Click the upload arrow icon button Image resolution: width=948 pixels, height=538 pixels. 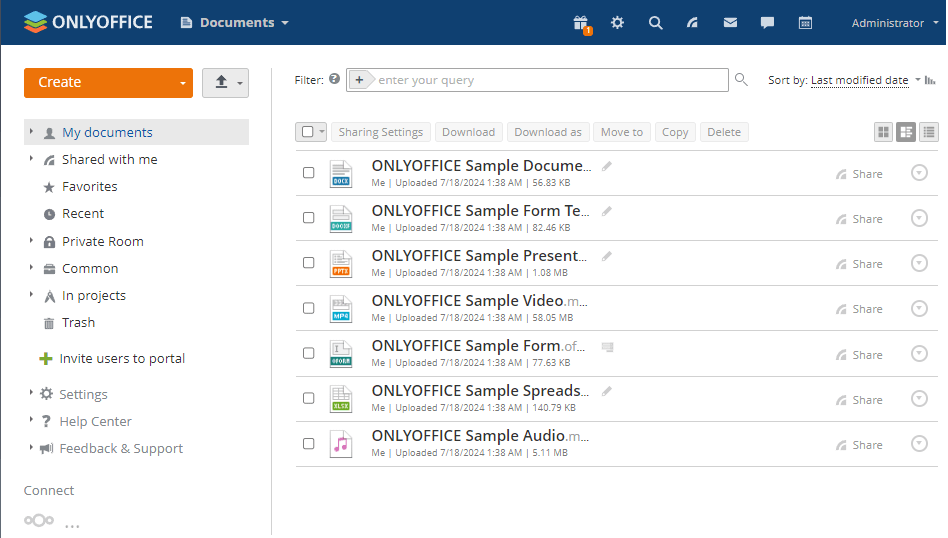[x=222, y=83]
